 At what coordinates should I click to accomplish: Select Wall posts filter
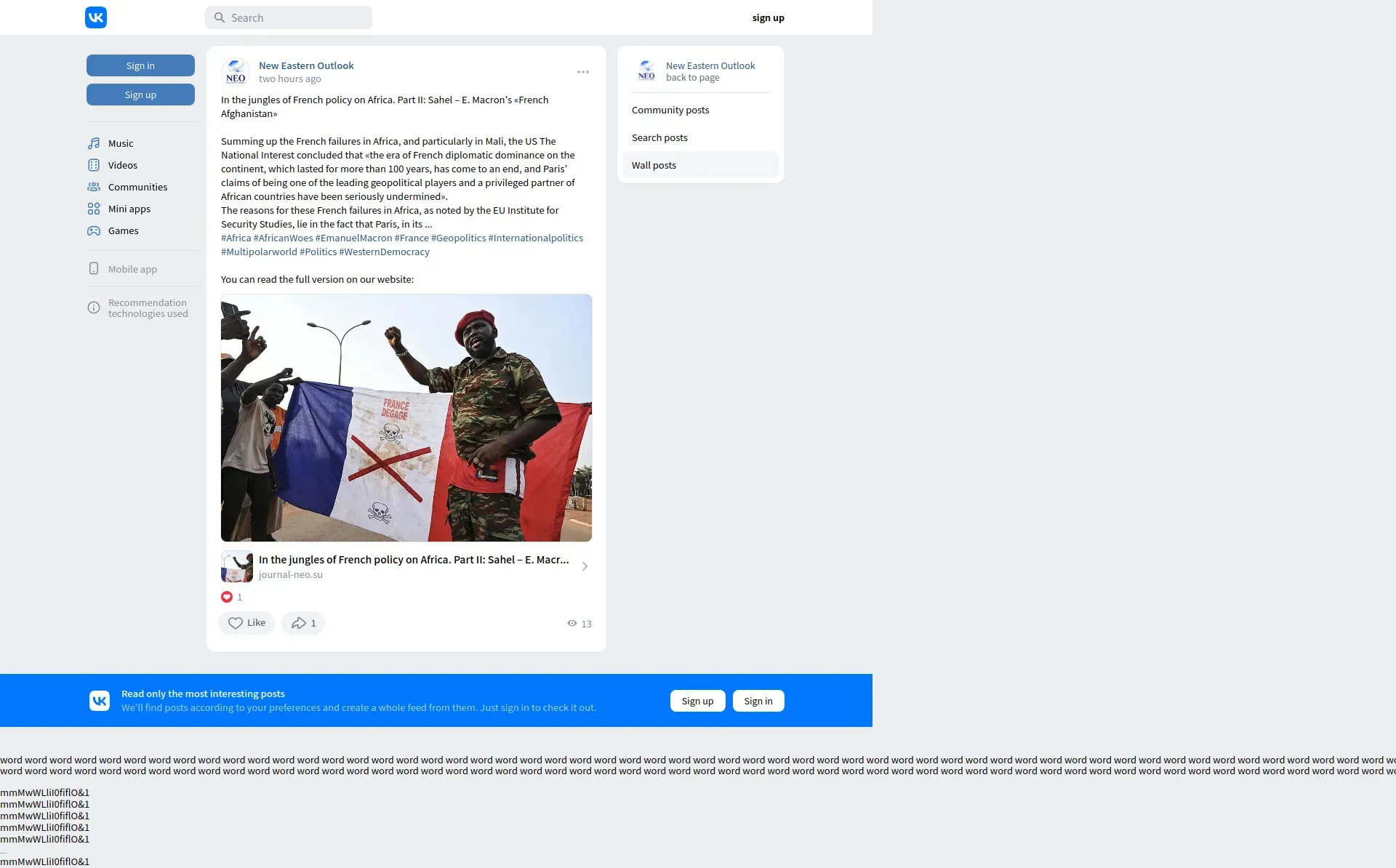pyautogui.click(x=654, y=165)
